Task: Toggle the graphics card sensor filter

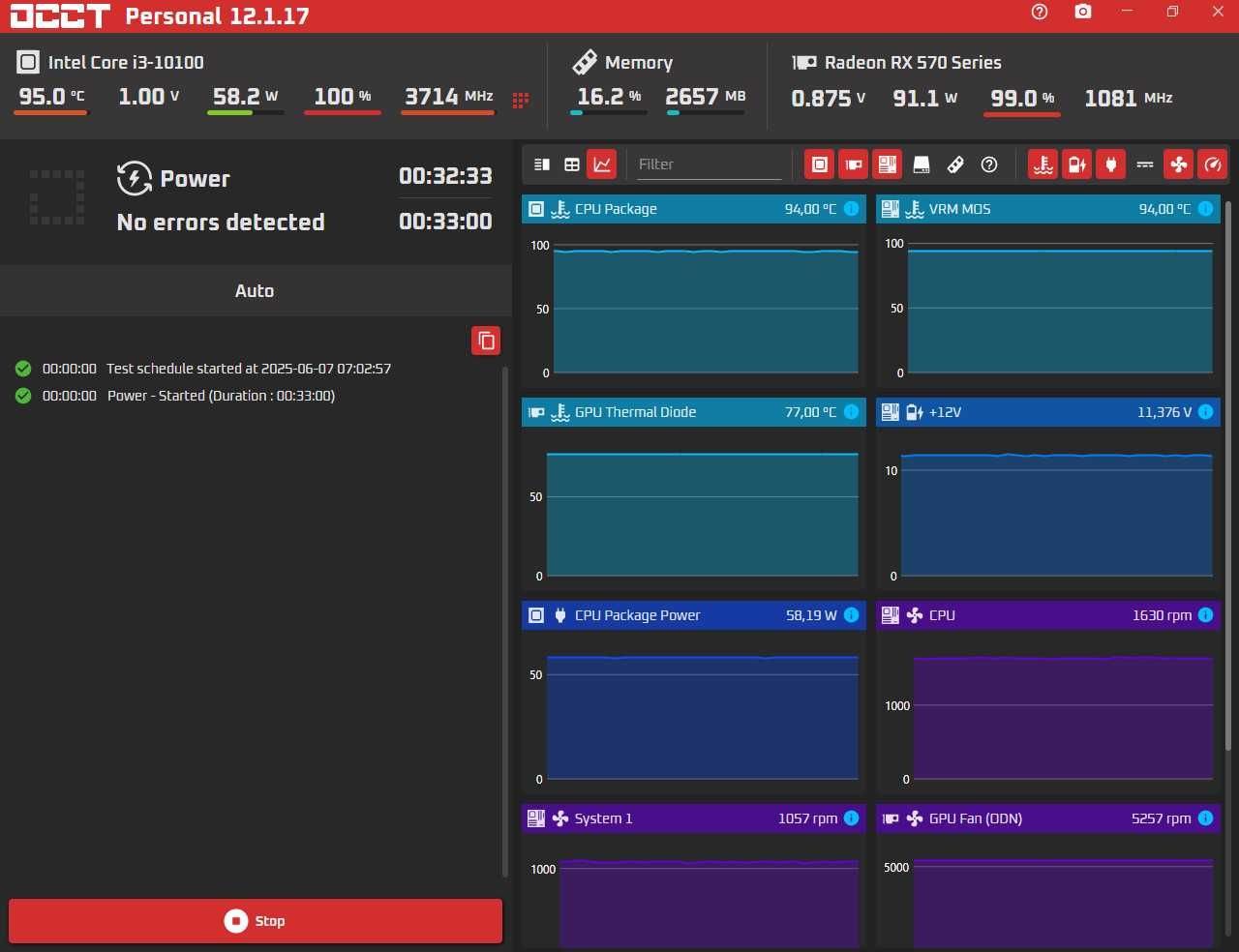Action: point(853,164)
